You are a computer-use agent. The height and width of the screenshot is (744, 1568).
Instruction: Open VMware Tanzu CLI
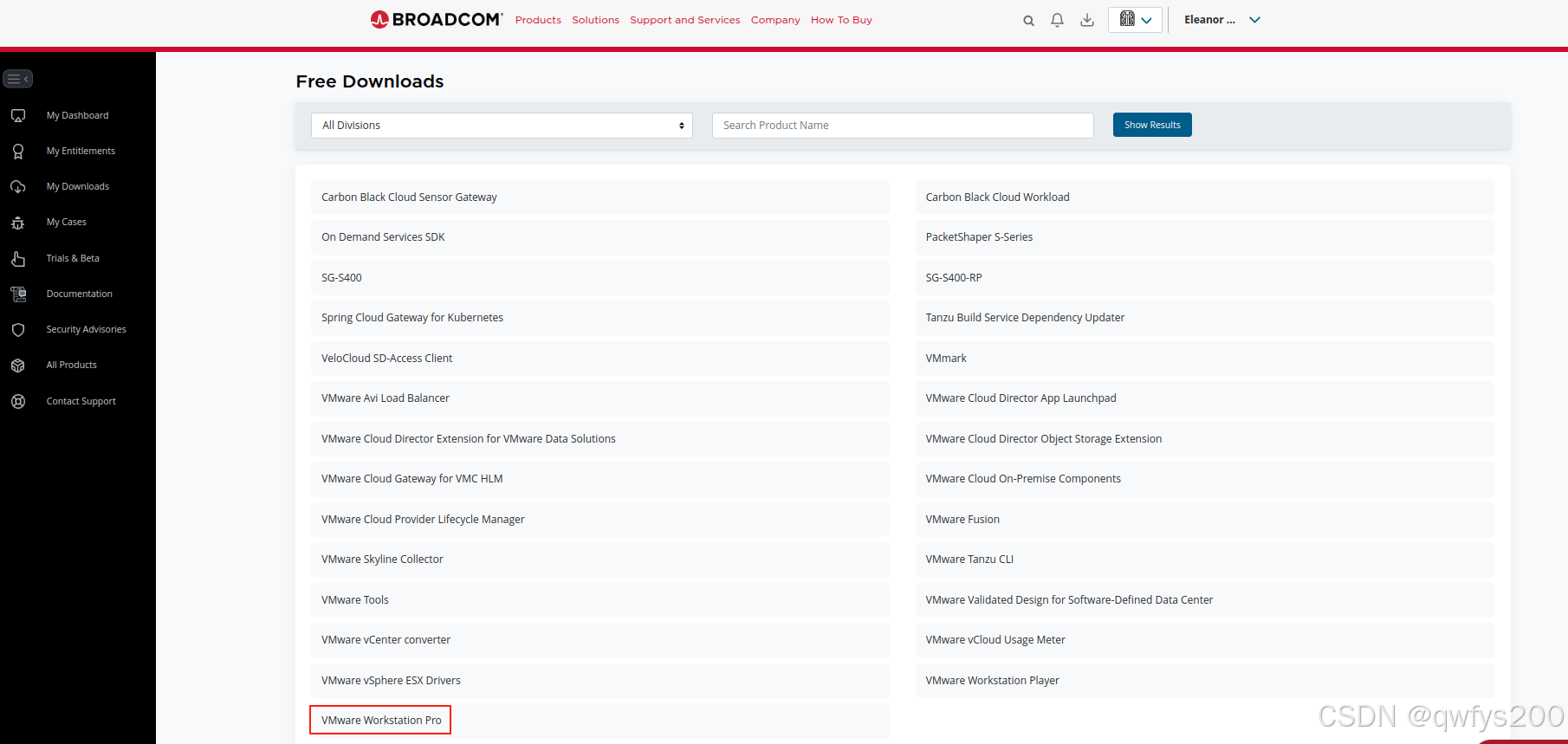click(1204, 560)
